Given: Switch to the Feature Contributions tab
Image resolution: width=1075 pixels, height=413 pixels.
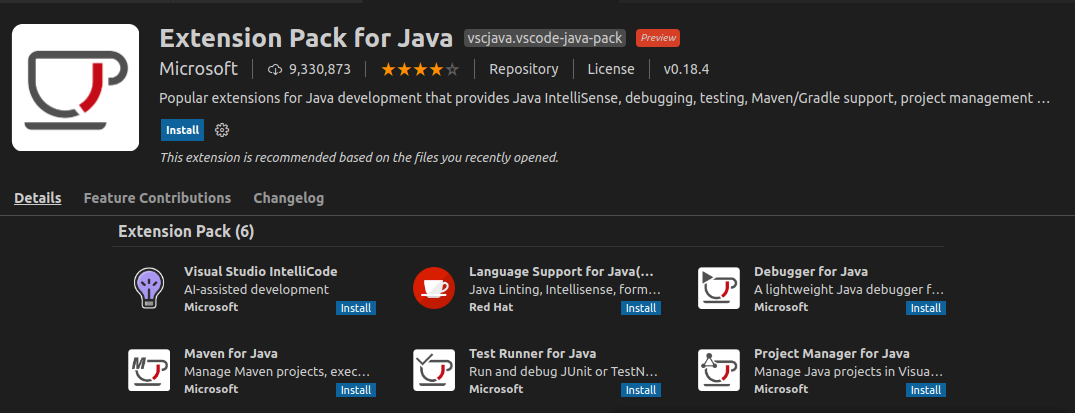Looking at the screenshot, I should [x=157, y=198].
